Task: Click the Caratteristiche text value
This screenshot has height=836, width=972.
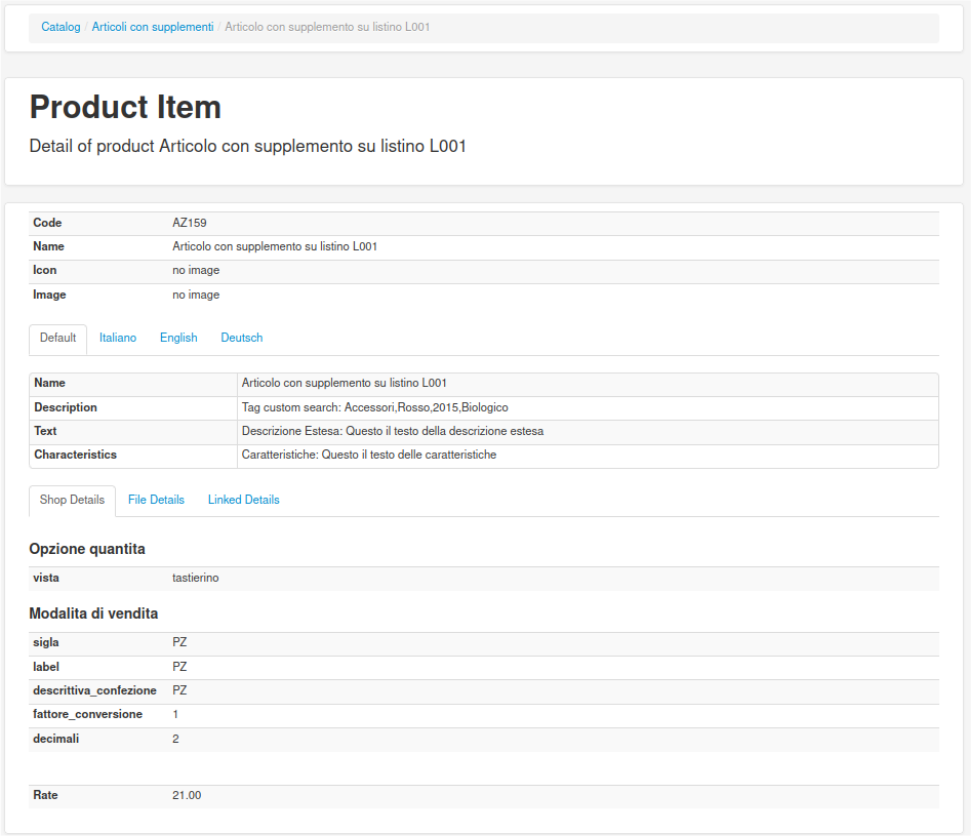Action: point(369,455)
